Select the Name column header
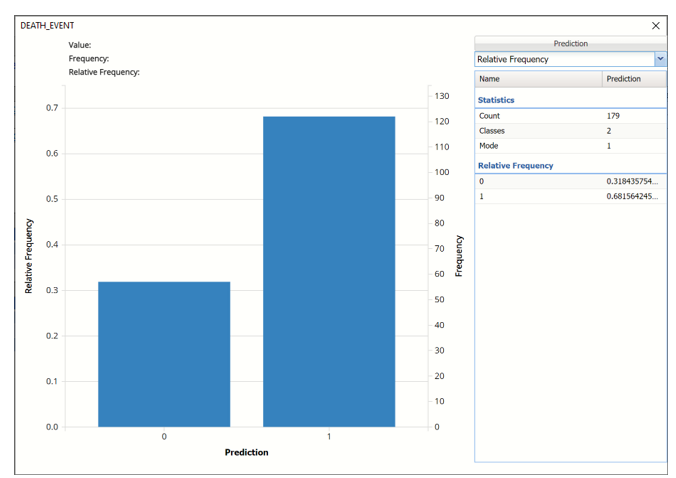 pos(538,79)
